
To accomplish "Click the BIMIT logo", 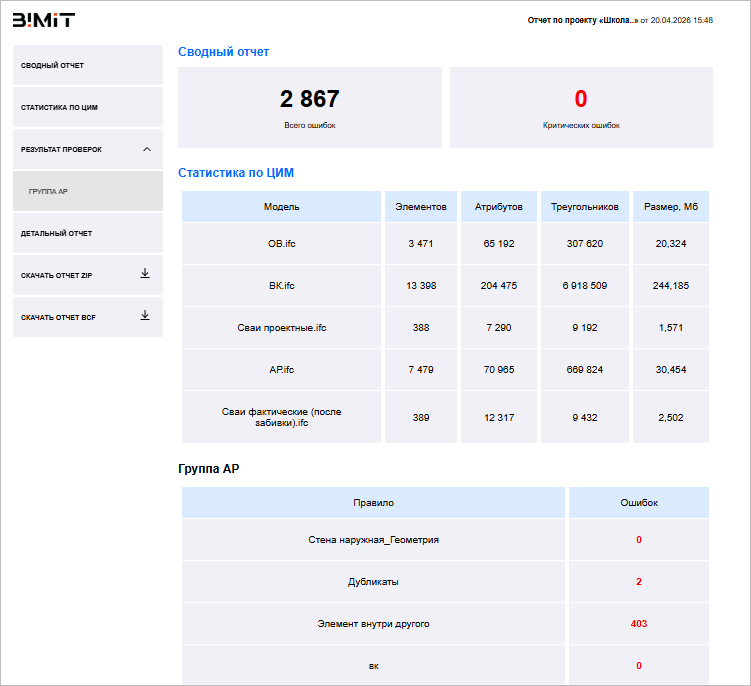I will (x=43, y=20).
